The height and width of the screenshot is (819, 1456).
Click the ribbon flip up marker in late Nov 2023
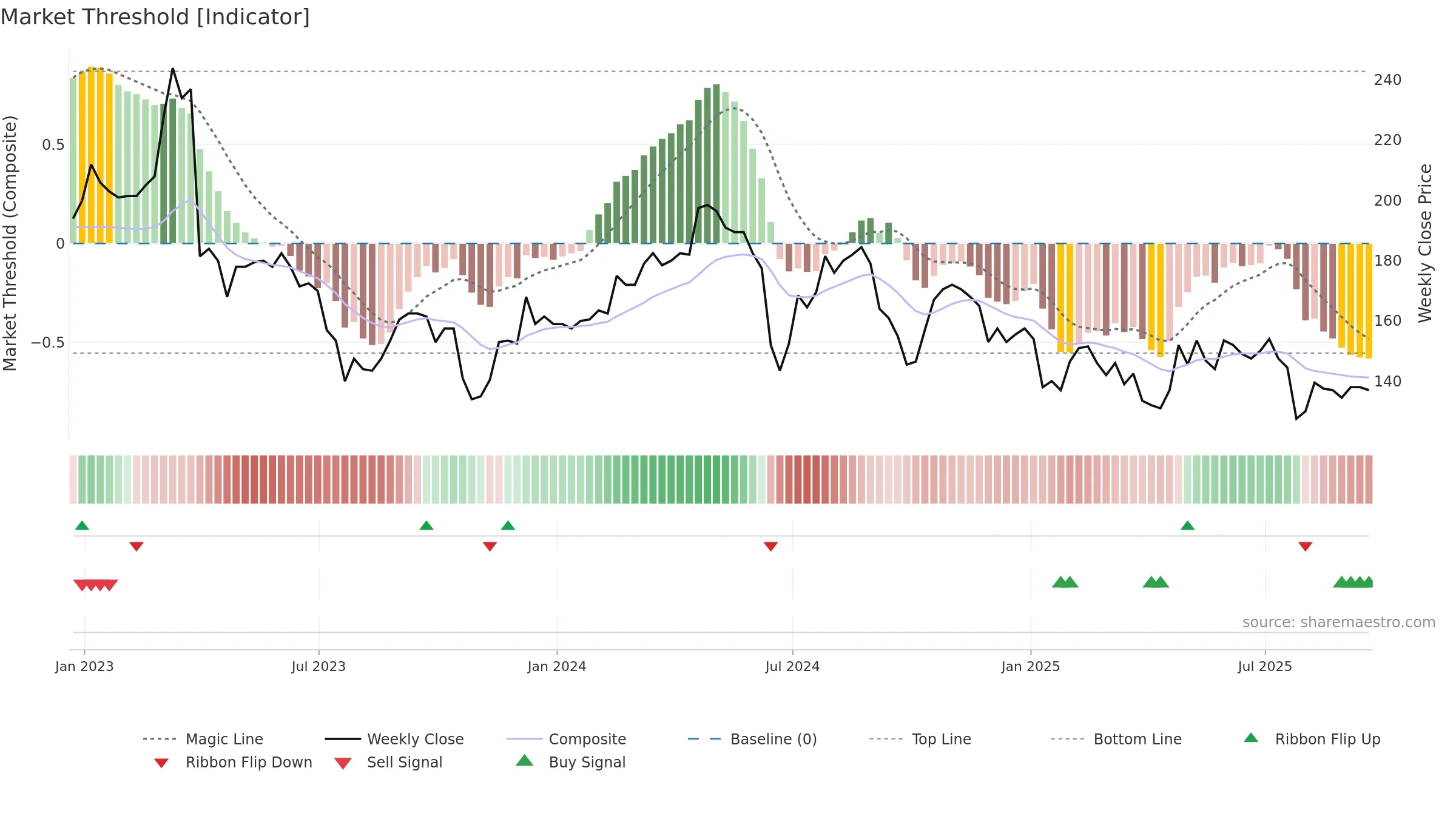[508, 525]
